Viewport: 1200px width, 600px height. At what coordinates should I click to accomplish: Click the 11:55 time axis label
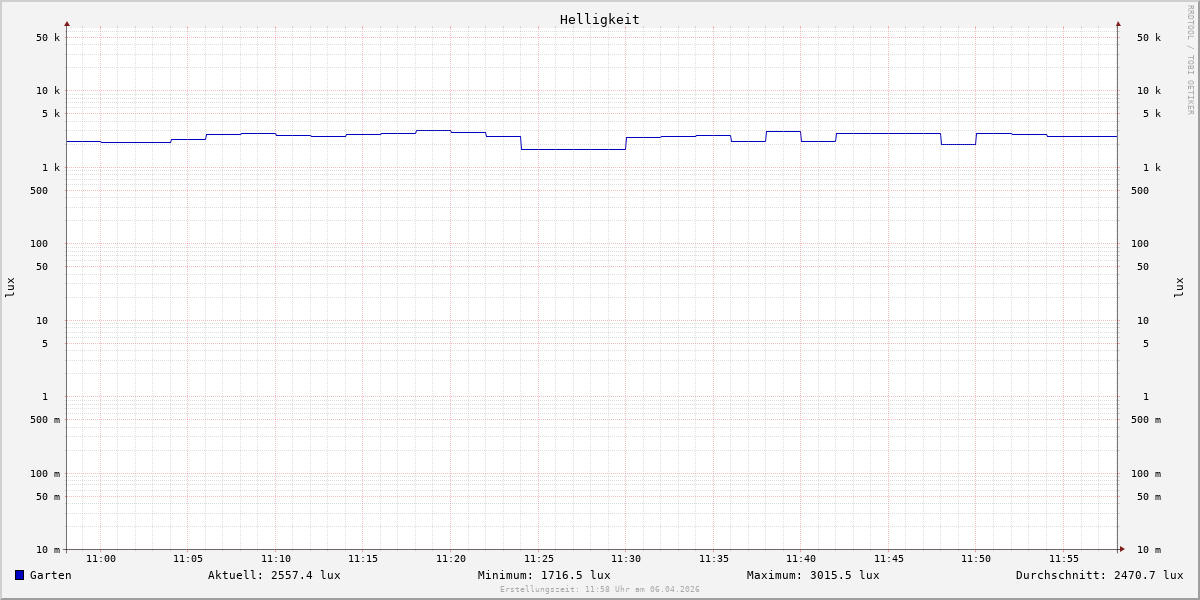point(1064,559)
